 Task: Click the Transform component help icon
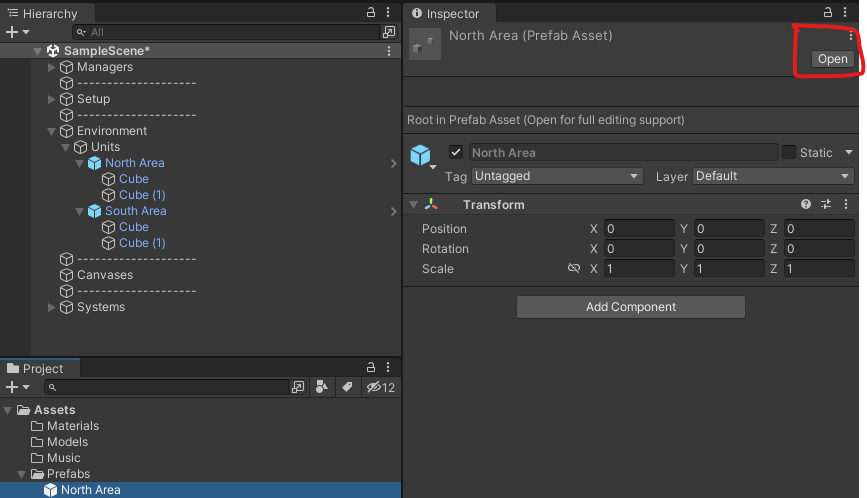(x=806, y=204)
